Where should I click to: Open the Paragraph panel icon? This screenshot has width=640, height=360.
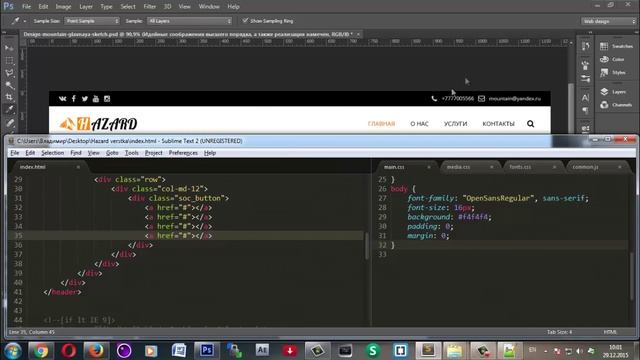pos(585,110)
